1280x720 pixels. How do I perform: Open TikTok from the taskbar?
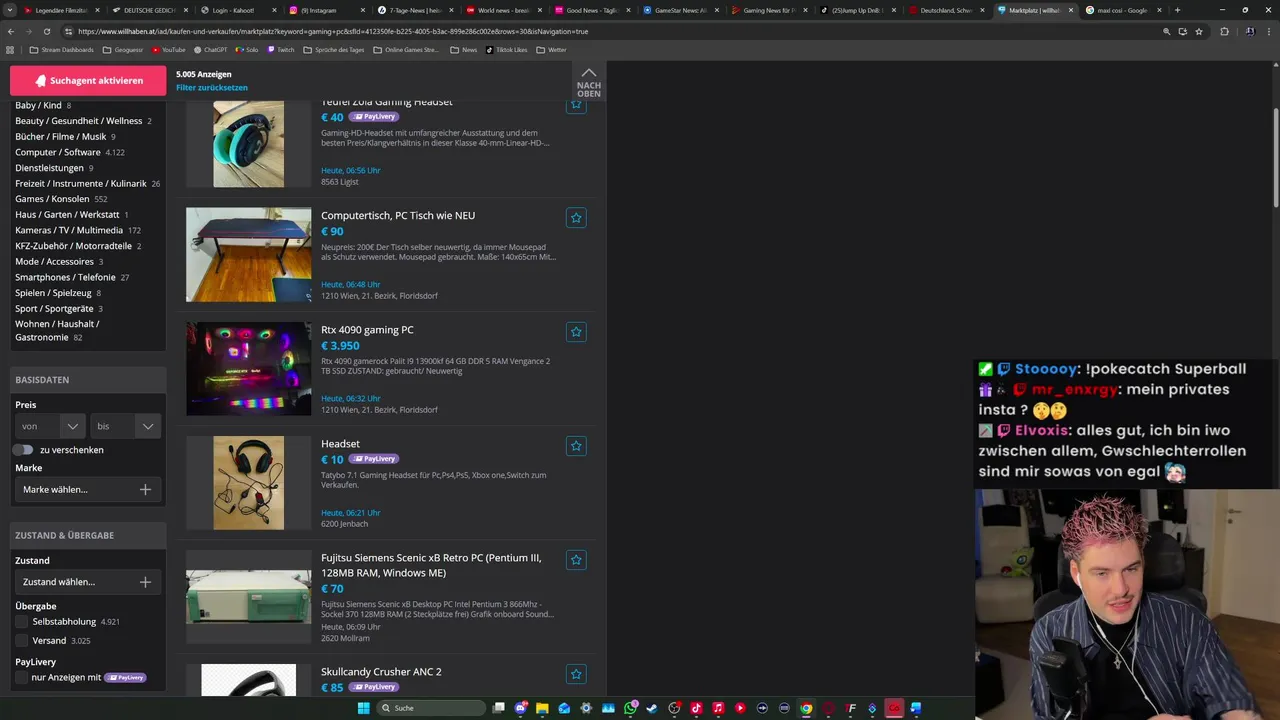(696, 708)
